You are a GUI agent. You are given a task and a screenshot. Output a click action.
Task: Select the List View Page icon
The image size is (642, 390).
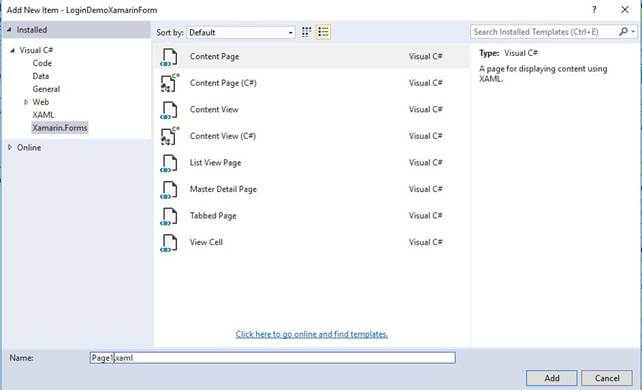click(169, 163)
